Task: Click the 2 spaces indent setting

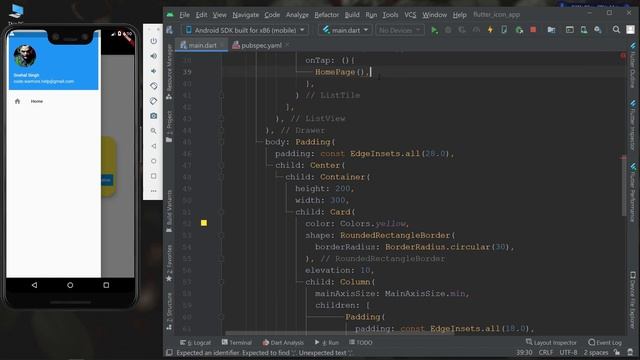Action: pyautogui.click(x=596, y=352)
